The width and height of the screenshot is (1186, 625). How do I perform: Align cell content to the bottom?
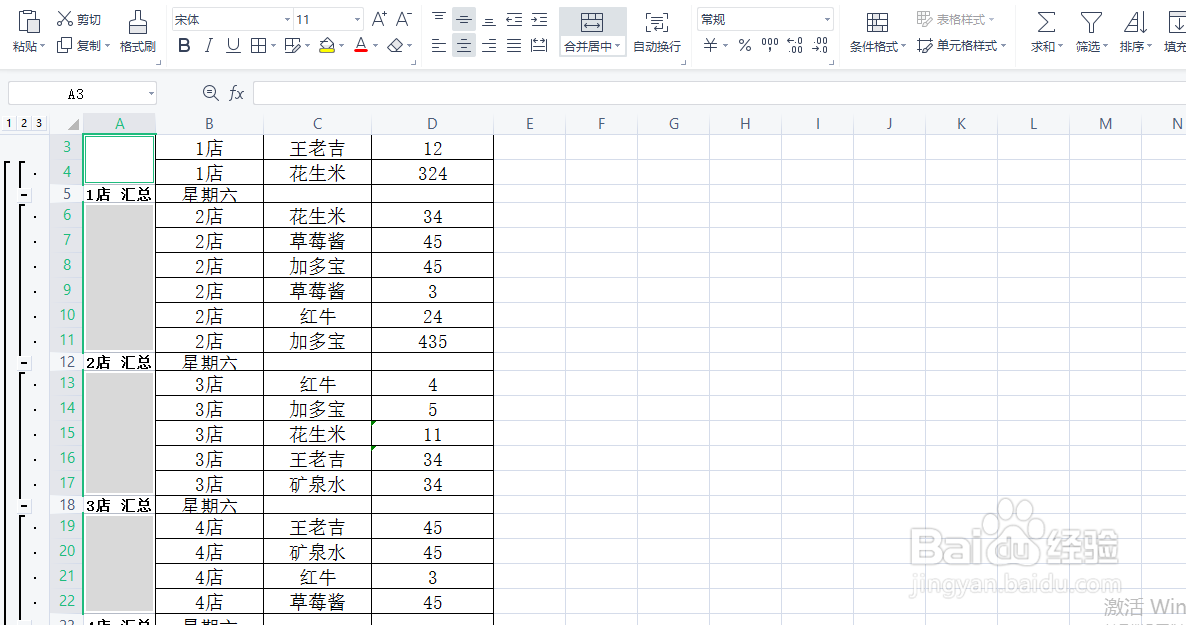point(489,19)
